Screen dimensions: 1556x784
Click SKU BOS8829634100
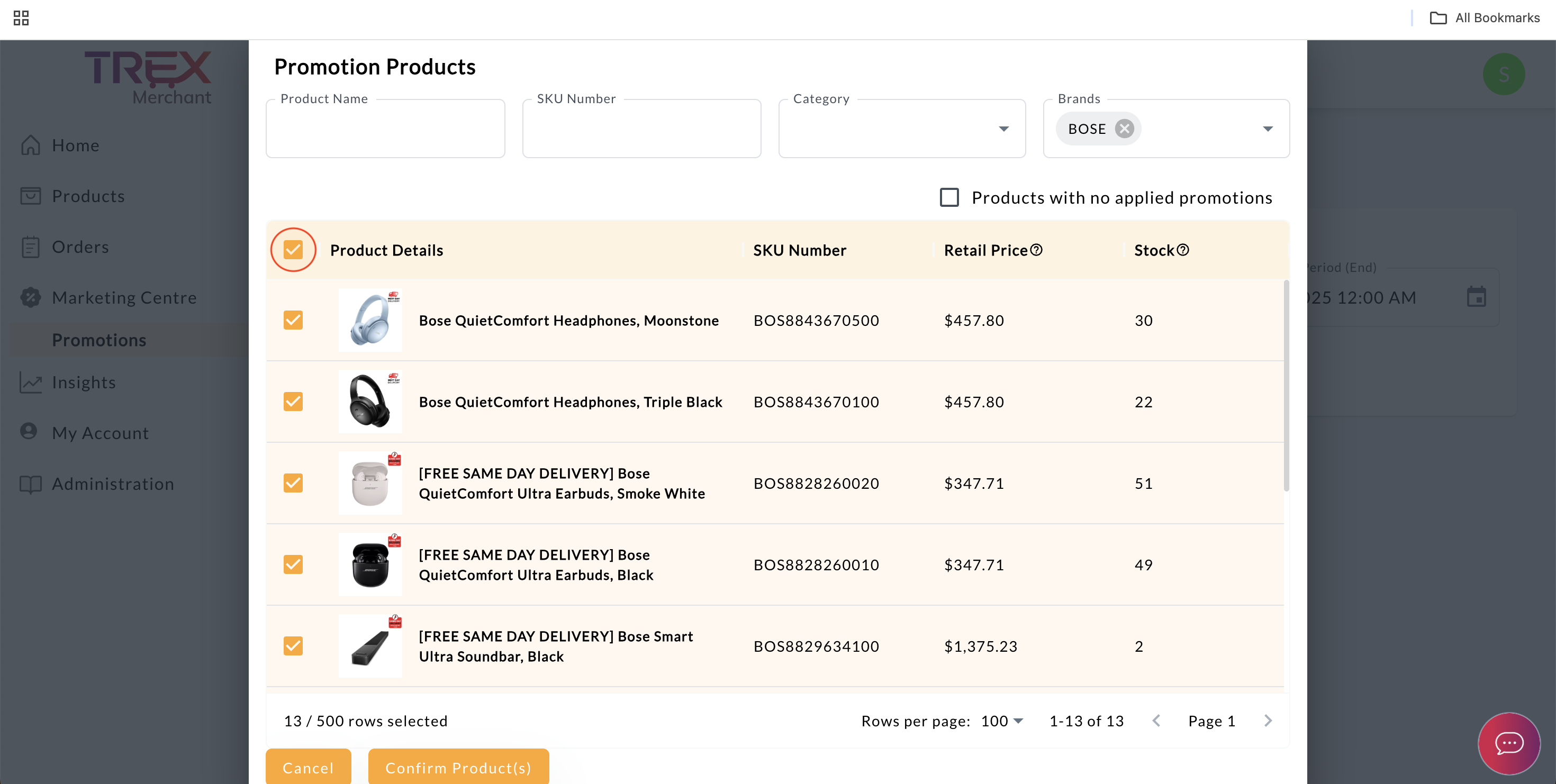[816, 646]
